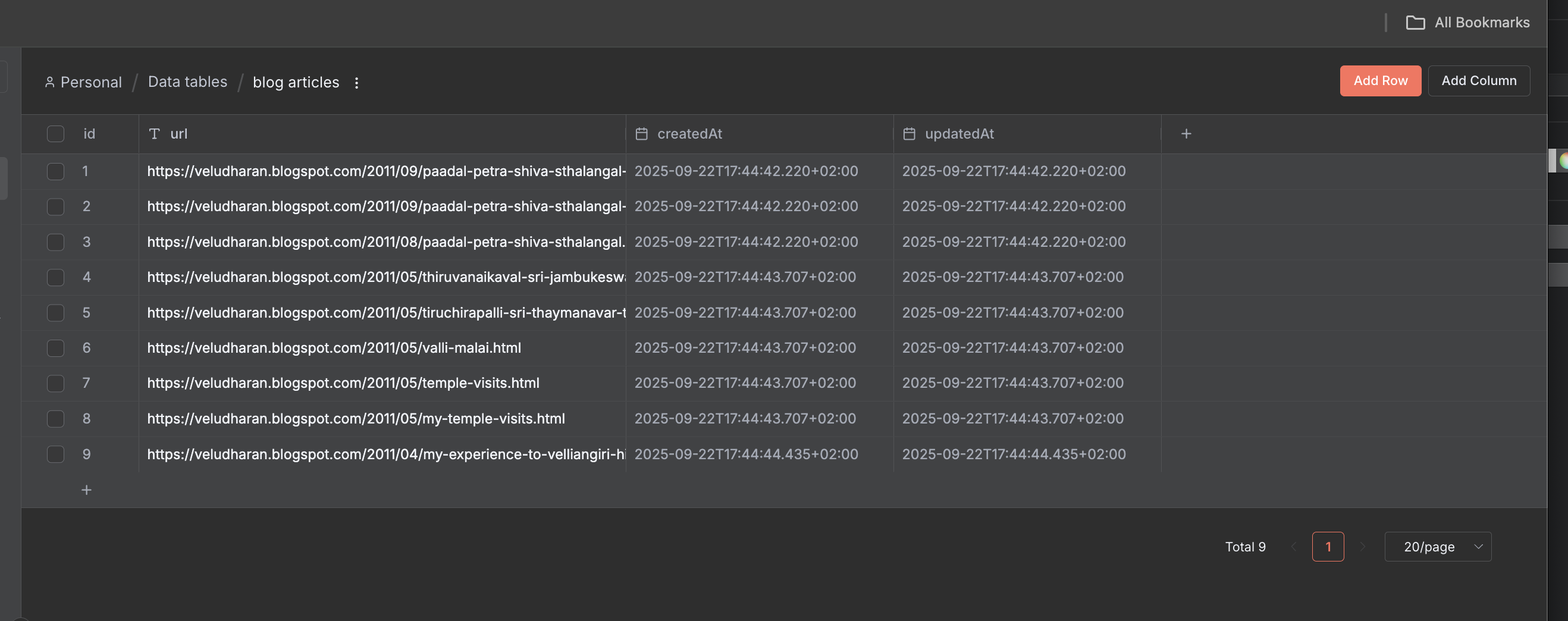Viewport: 1568px width, 621px height.
Task: Tick the checkbox for row 9
Action: (x=55, y=454)
